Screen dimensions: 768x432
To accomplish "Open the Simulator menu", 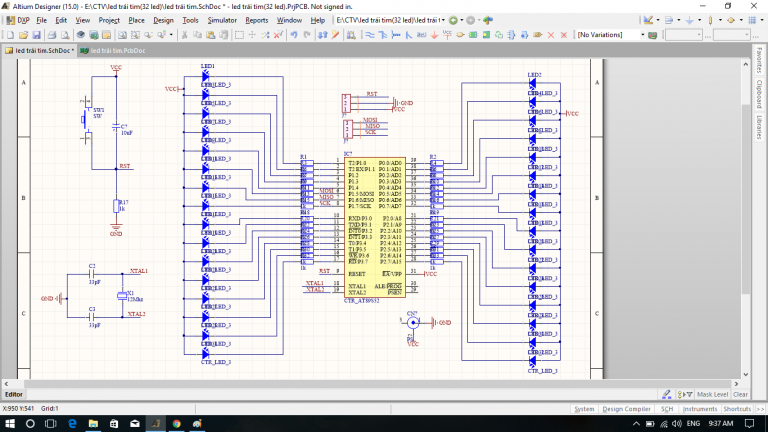I will pos(223,19).
